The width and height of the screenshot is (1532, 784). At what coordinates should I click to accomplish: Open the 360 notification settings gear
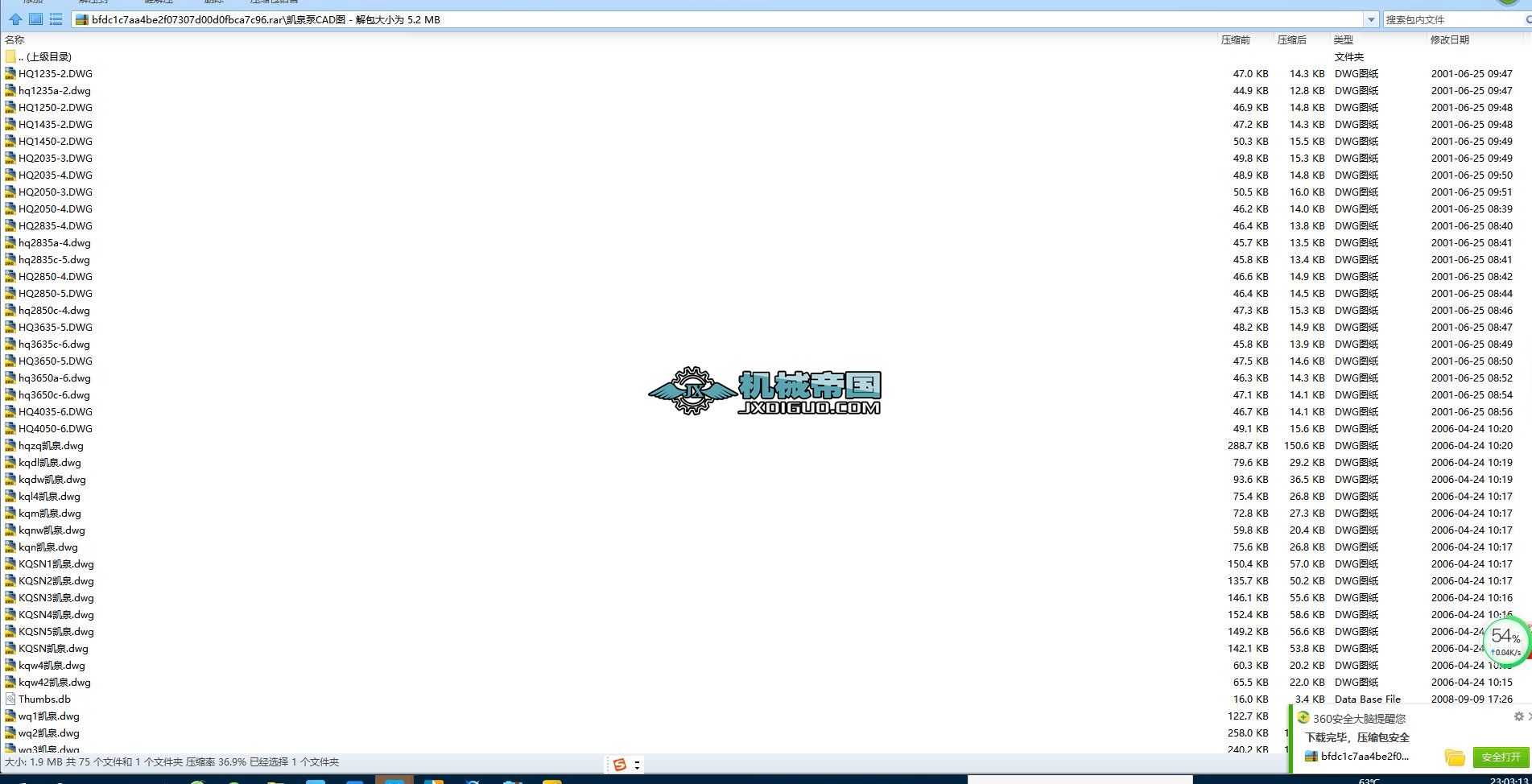coord(1518,716)
